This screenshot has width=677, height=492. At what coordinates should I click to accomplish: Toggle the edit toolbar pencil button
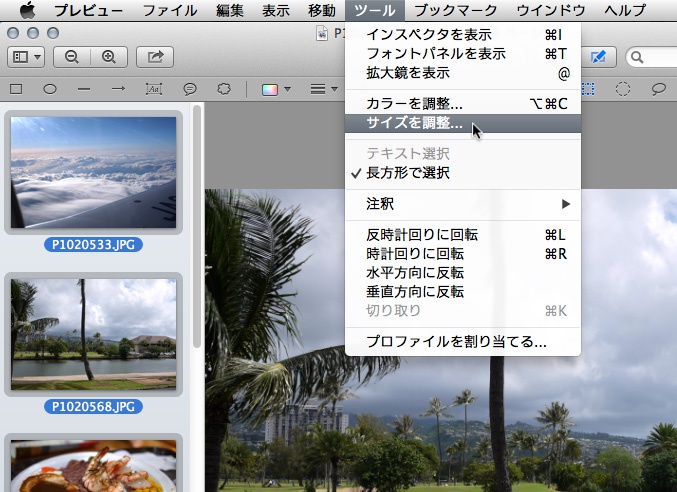coord(598,57)
